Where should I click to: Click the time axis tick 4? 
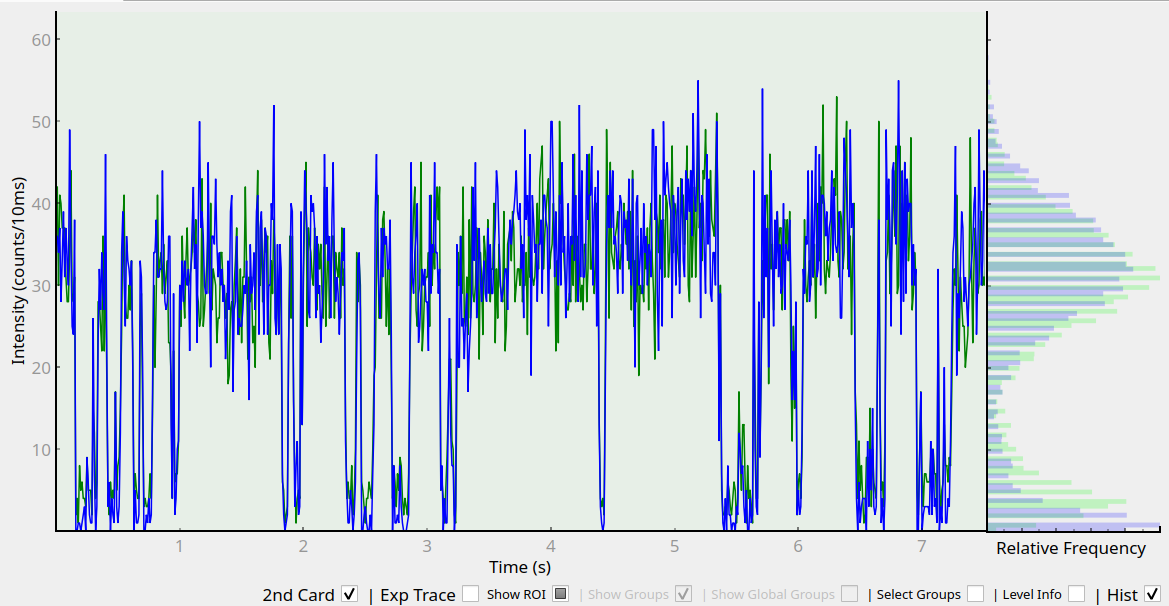551,546
